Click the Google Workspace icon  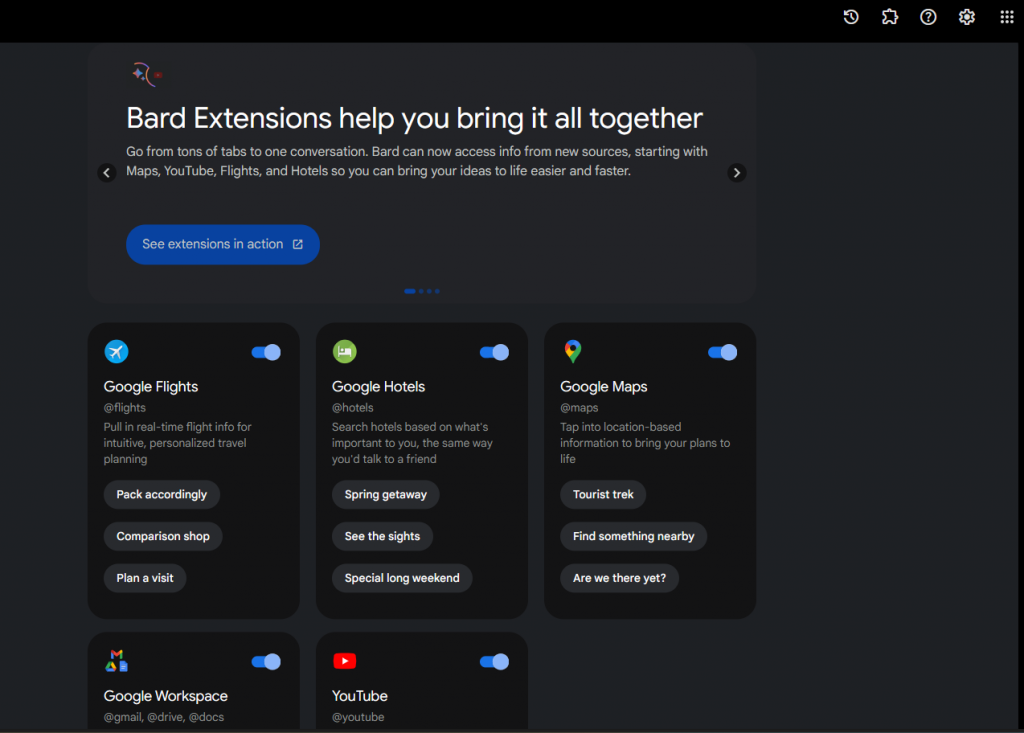click(116, 660)
